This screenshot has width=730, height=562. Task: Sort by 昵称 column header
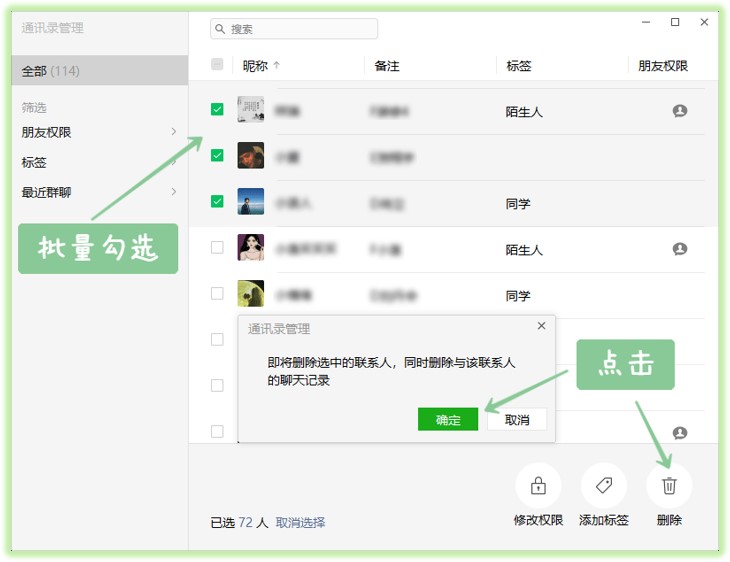coord(255,66)
